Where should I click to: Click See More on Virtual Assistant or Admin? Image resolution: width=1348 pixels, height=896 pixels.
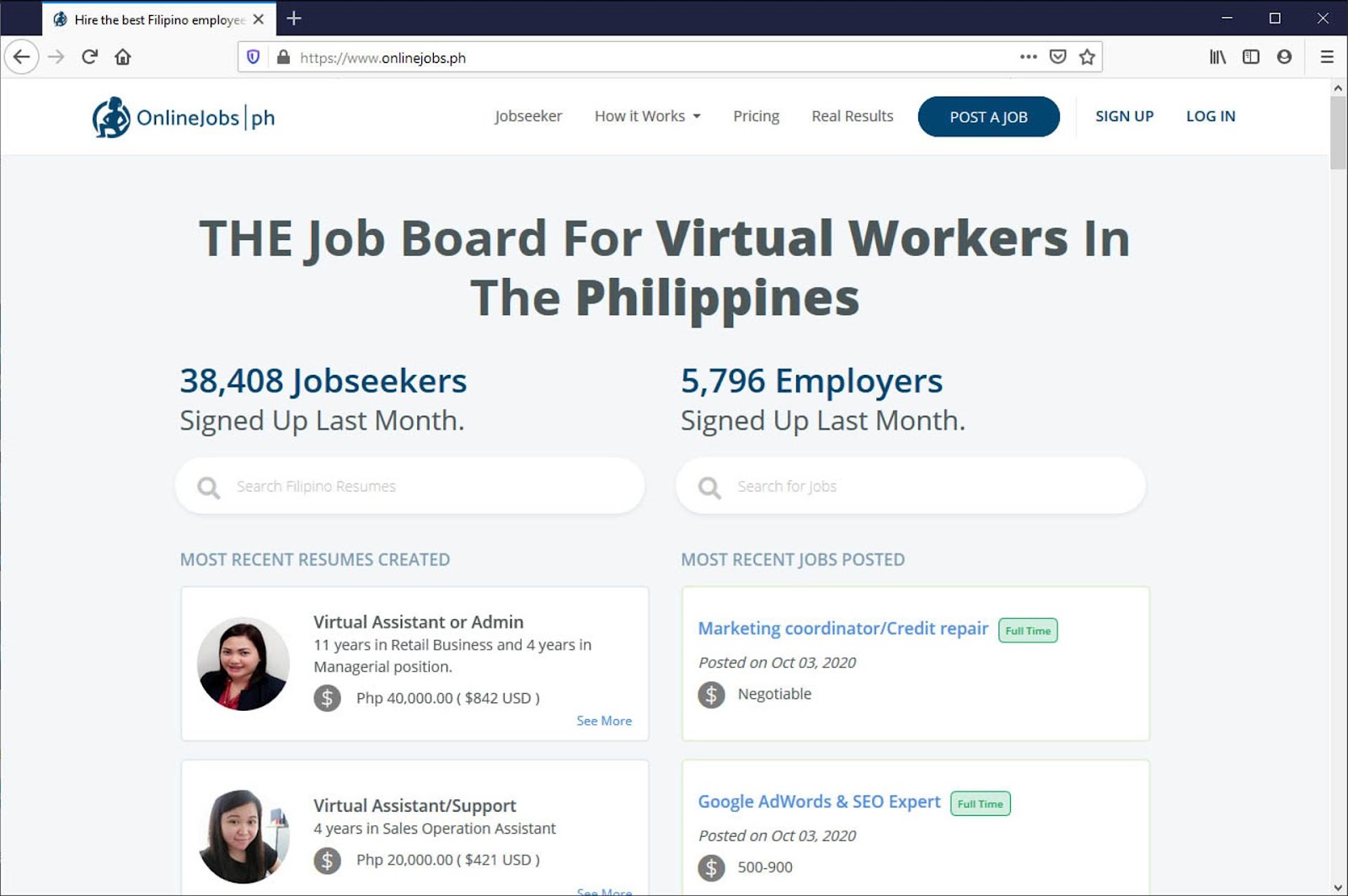tap(604, 721)
